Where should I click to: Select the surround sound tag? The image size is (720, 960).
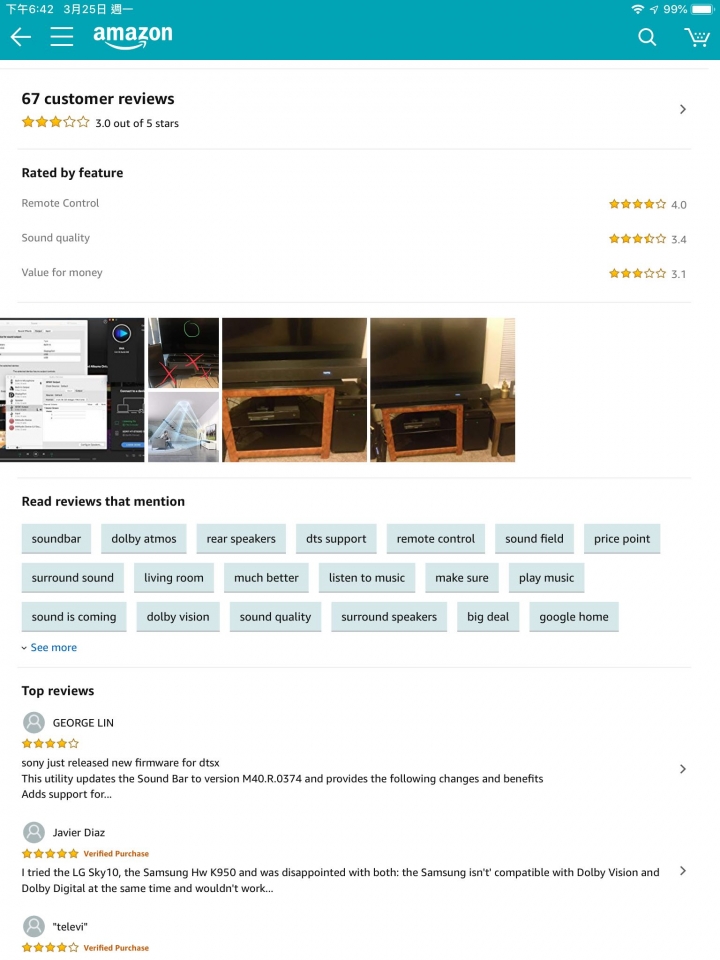(73, 578)
